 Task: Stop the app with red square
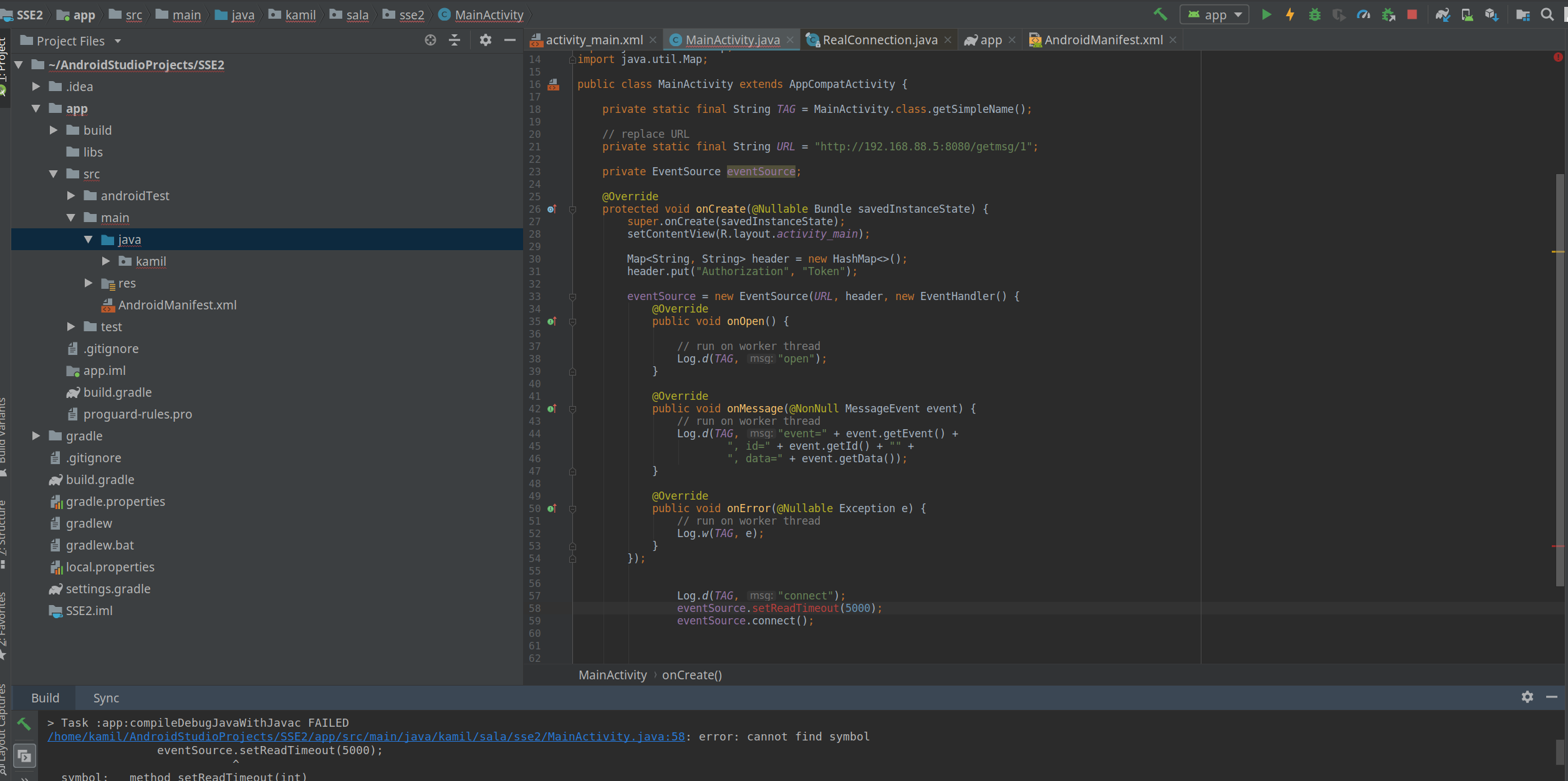coord(1412,14)
